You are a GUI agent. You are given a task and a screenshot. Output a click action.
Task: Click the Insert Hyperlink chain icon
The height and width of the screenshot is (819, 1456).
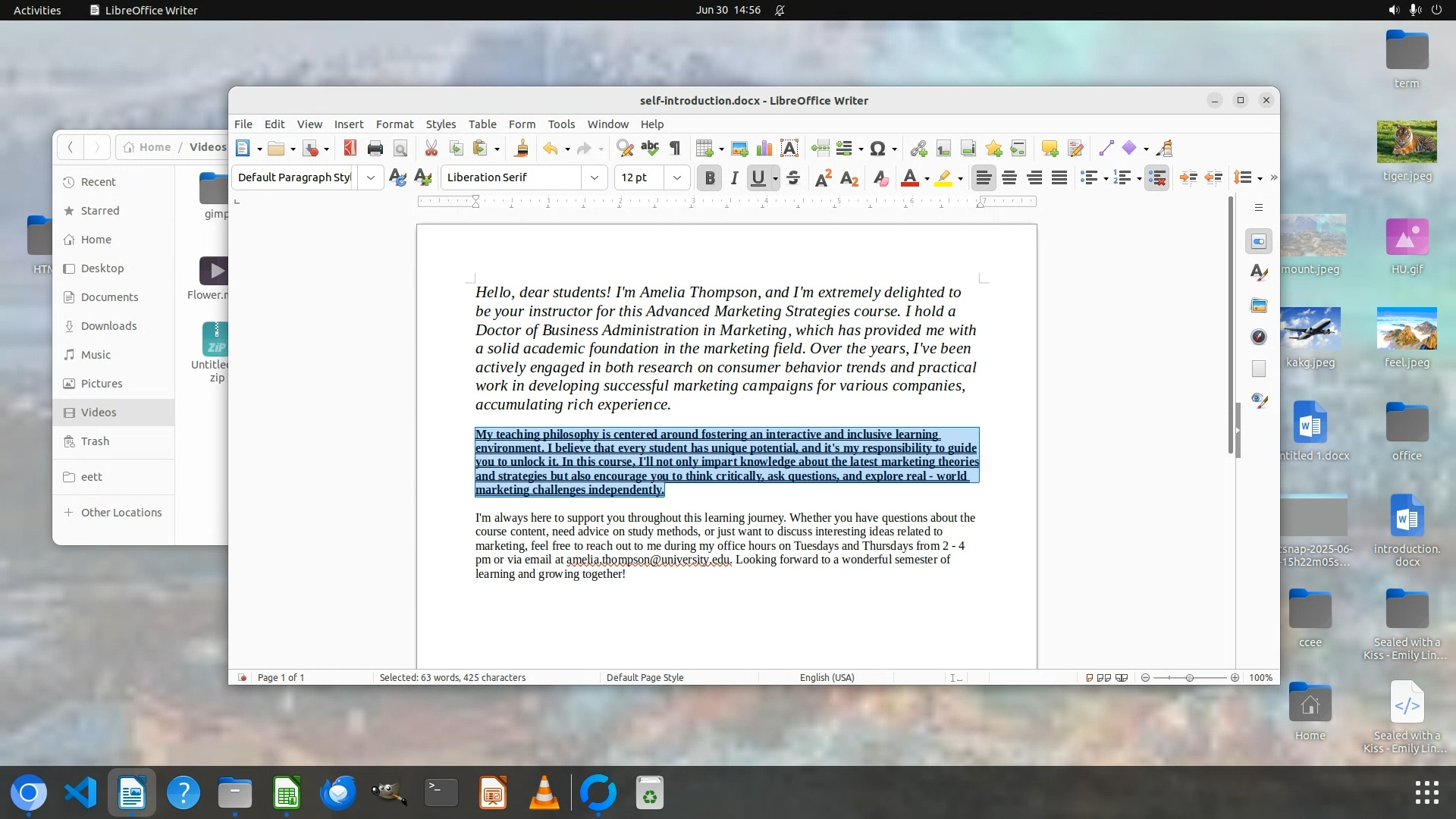[918, 149]
